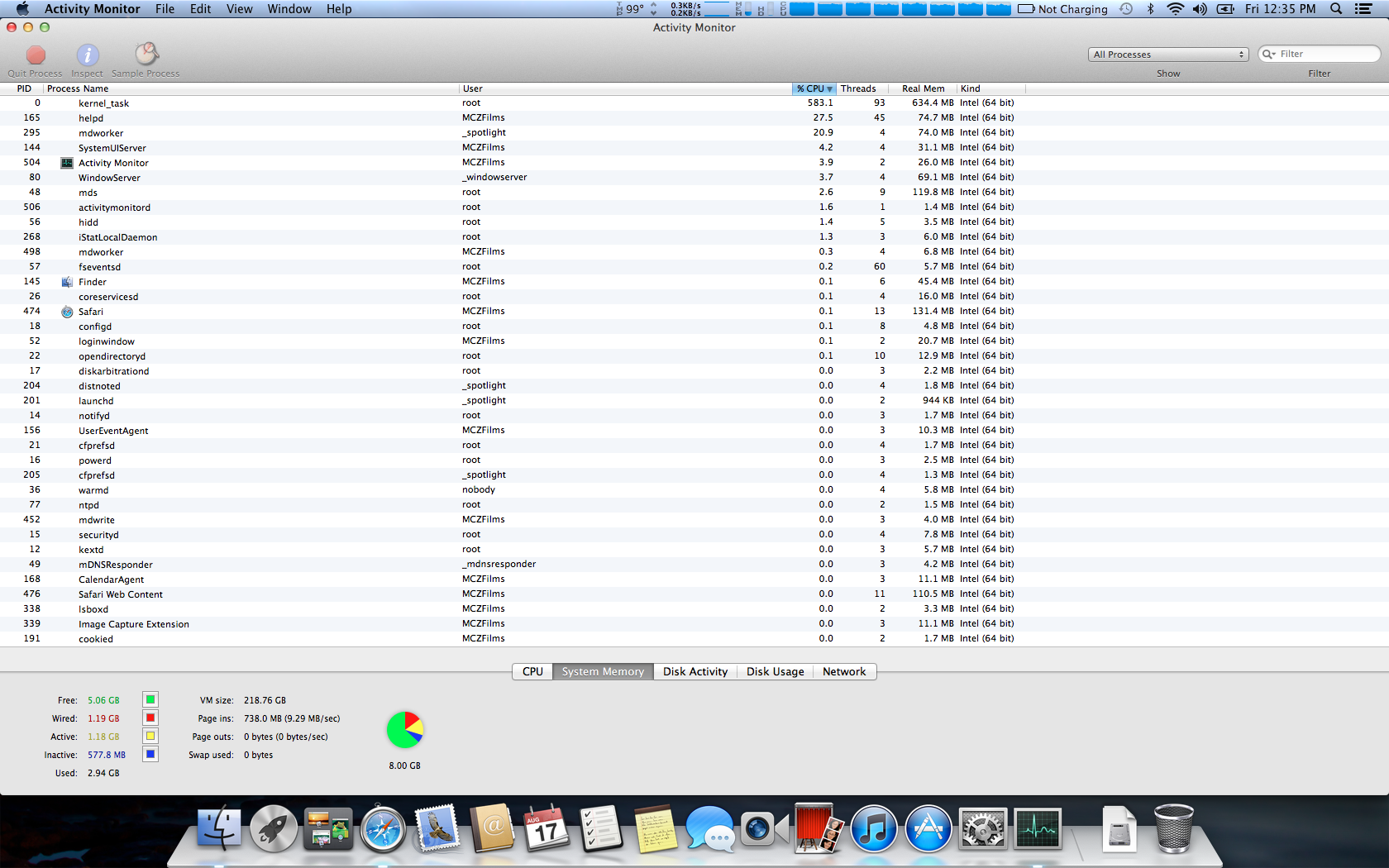This screenshot has width=1389, height=868.
Task: Click the Filter search field
Action: (1319, 54)
